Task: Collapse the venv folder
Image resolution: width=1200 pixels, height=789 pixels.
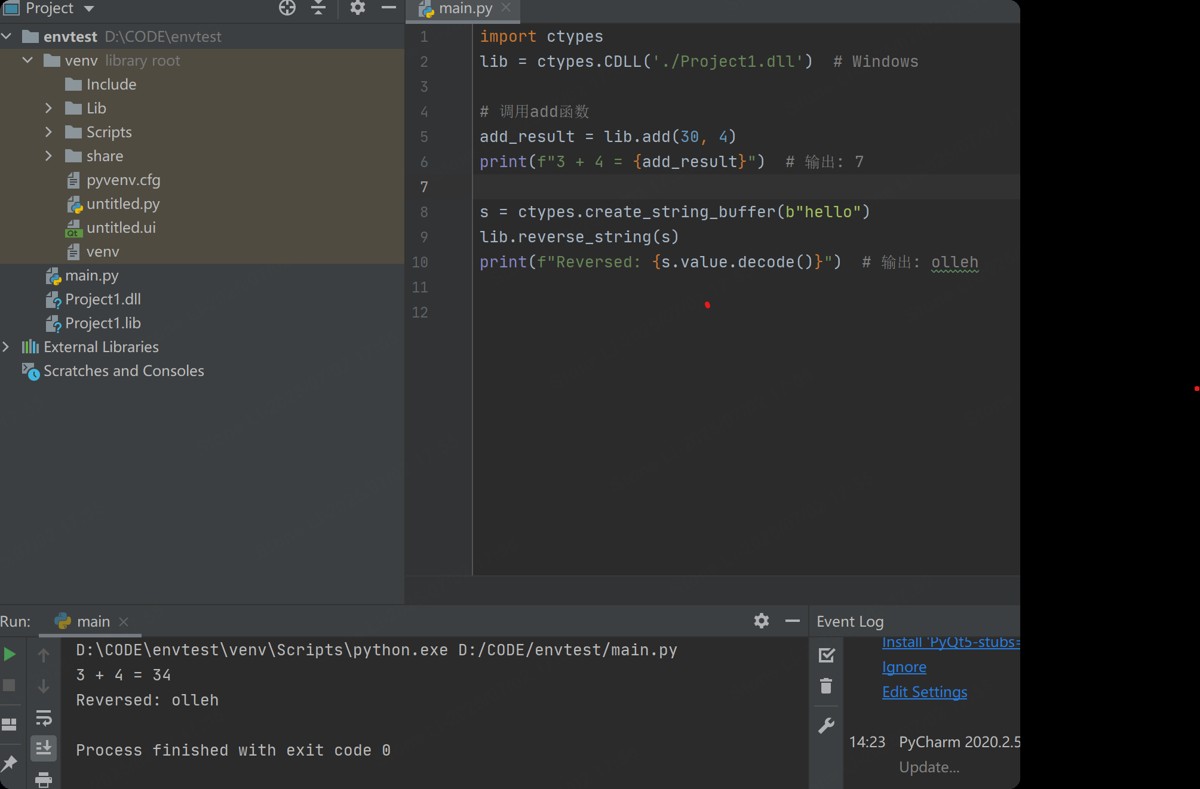Action: click(28, 60)
